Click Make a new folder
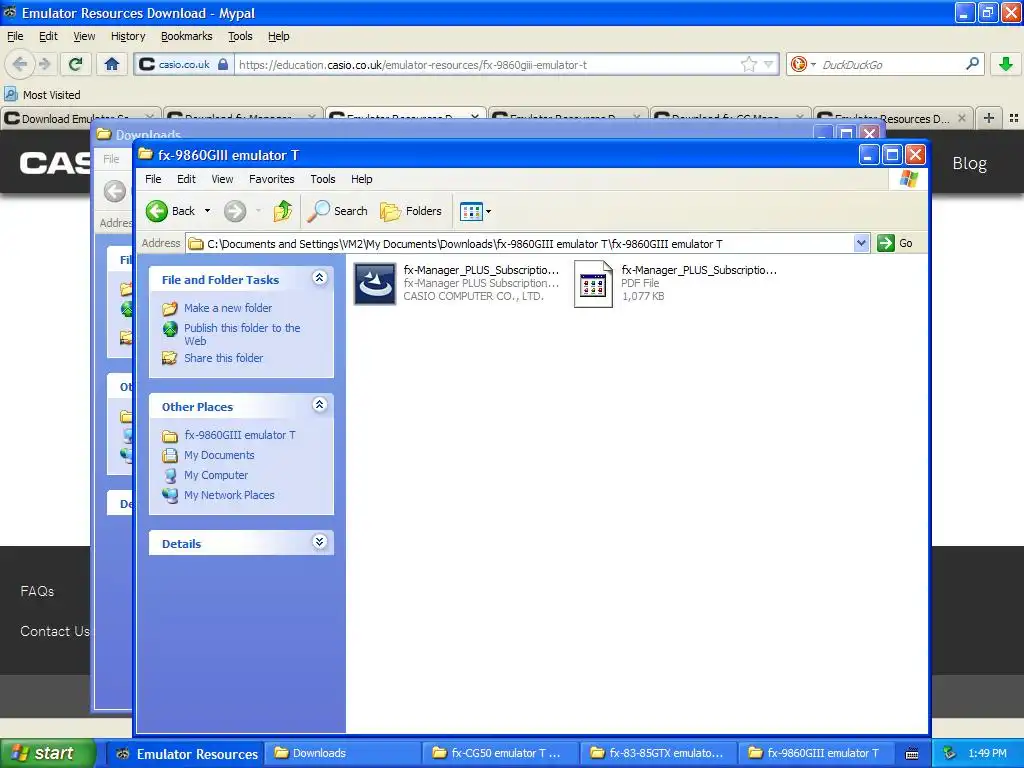 coord(228,308)
